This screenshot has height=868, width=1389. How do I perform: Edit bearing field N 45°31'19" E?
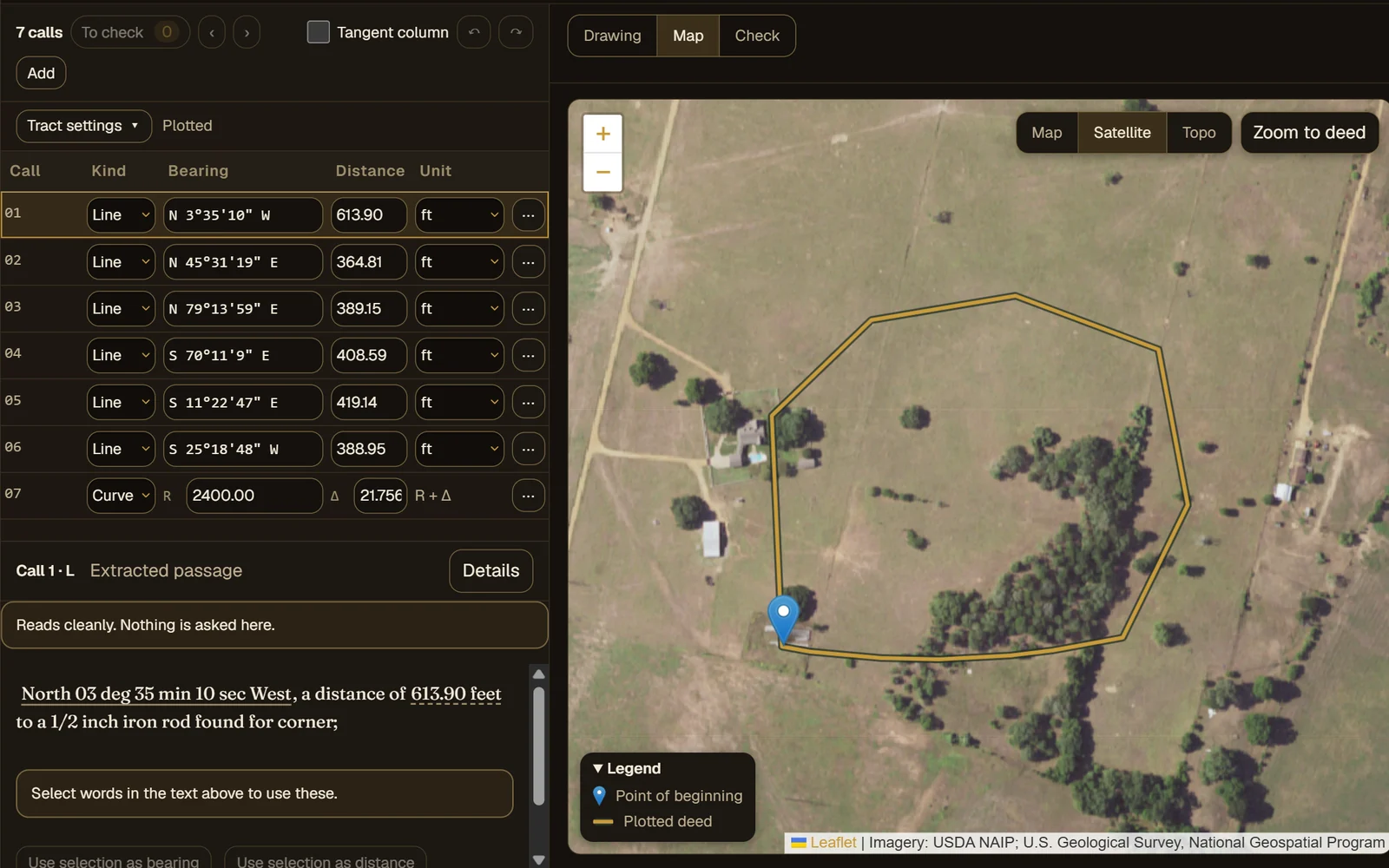(243, 262)
